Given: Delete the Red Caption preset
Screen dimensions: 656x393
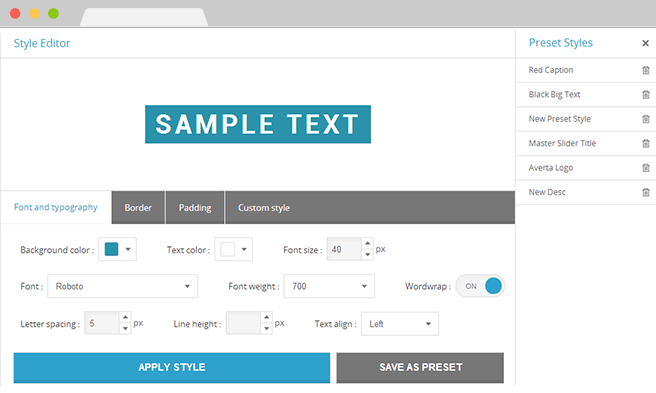Looking at the screenshot, I should (x=646, y=70).
